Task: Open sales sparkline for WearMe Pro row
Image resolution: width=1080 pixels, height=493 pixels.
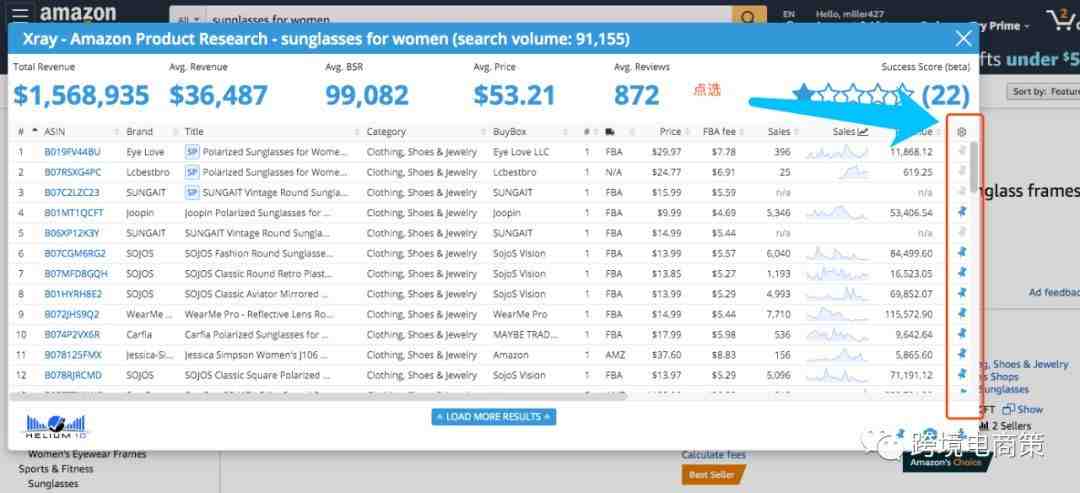Action: (837, 314)
